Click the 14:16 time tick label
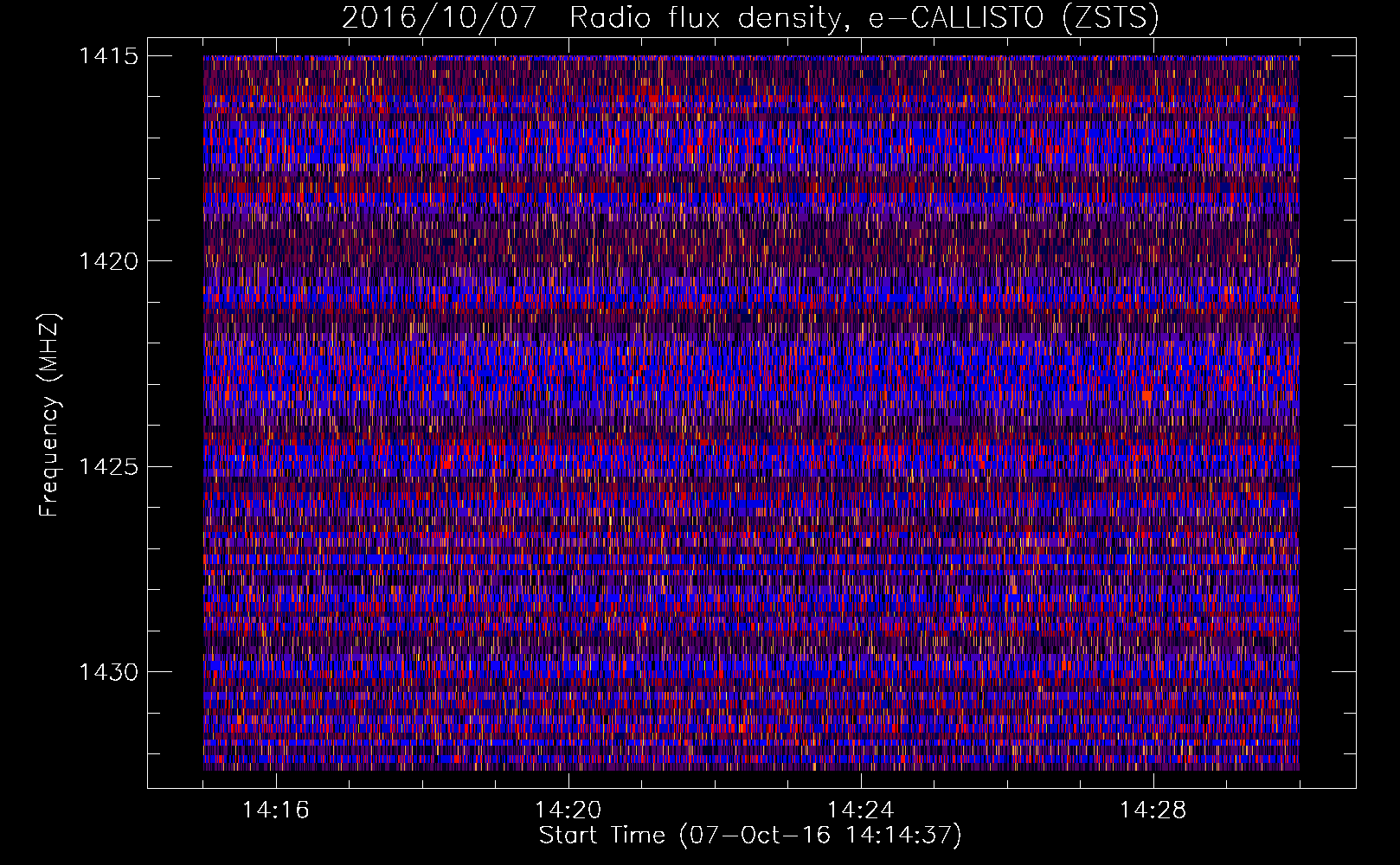 coord(276,811)
